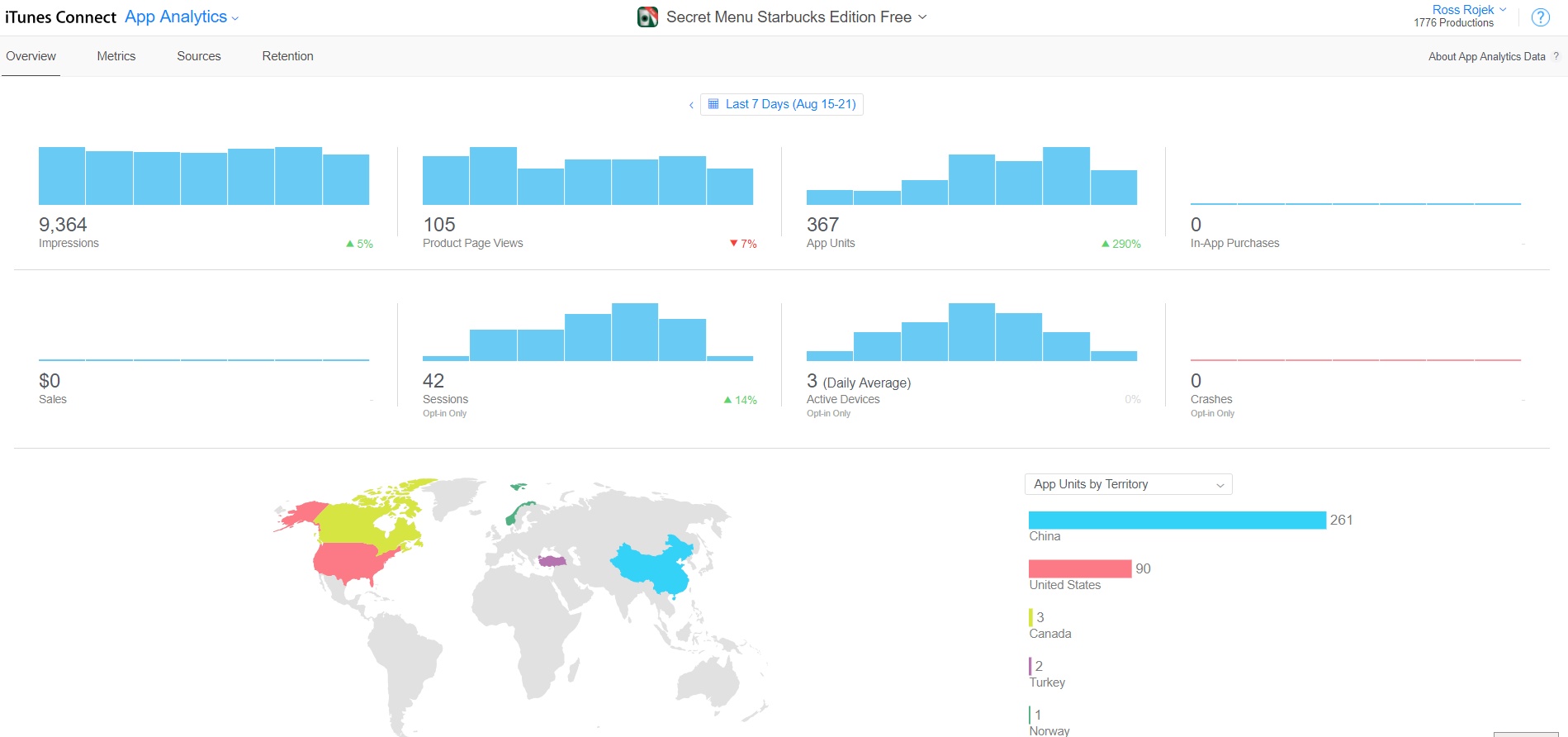Open Product Page Views metric
The image size is (1568, 737).
point(472,243)
